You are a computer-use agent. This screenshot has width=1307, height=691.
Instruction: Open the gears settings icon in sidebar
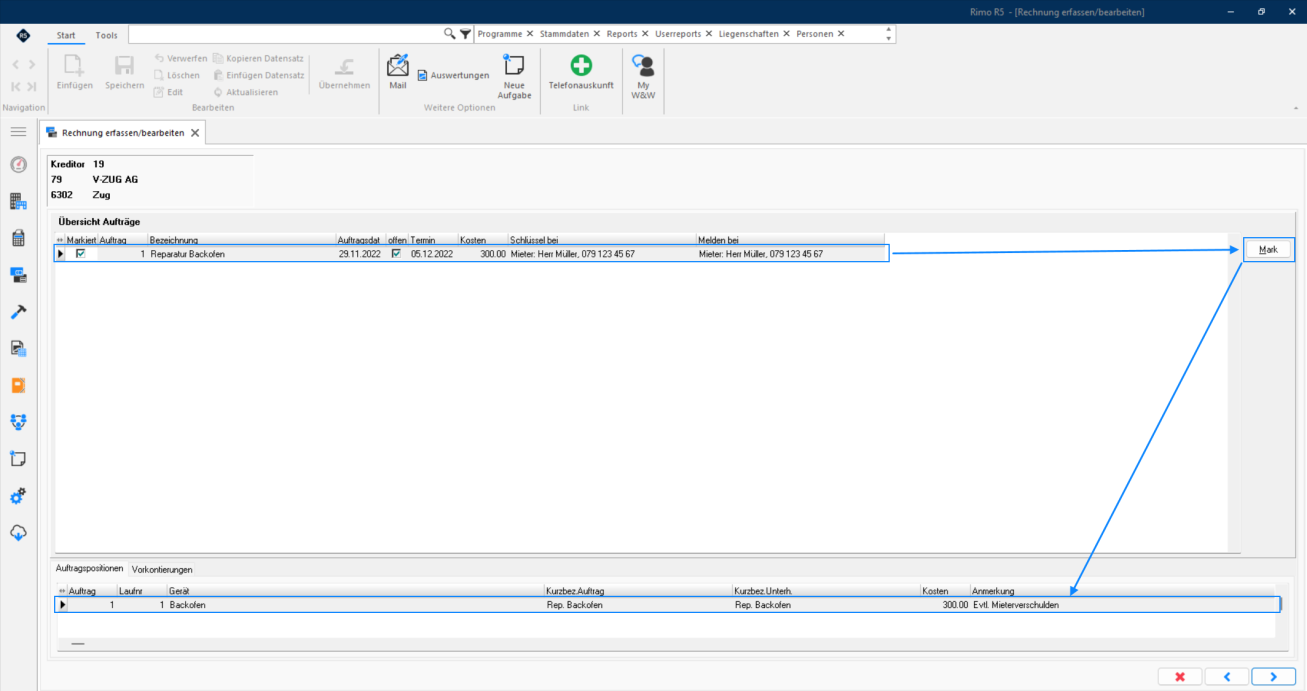[x=18, y=496]
